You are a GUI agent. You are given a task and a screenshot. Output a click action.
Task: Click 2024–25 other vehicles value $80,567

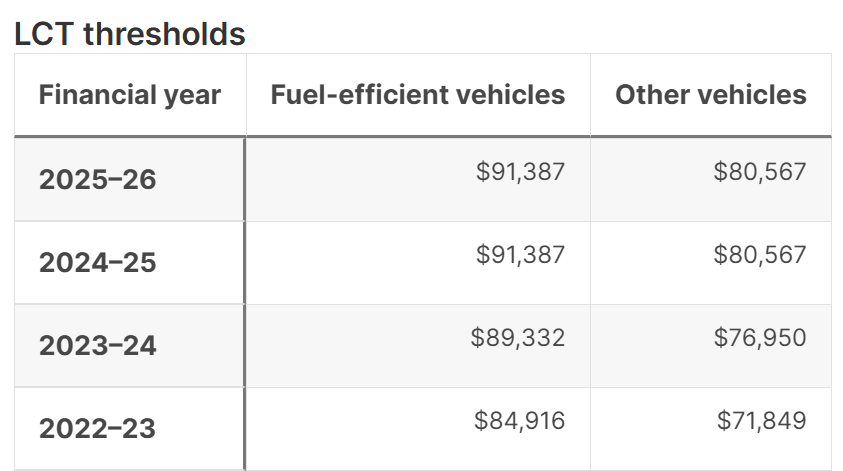pyautogui.click(x=760, y=255)
